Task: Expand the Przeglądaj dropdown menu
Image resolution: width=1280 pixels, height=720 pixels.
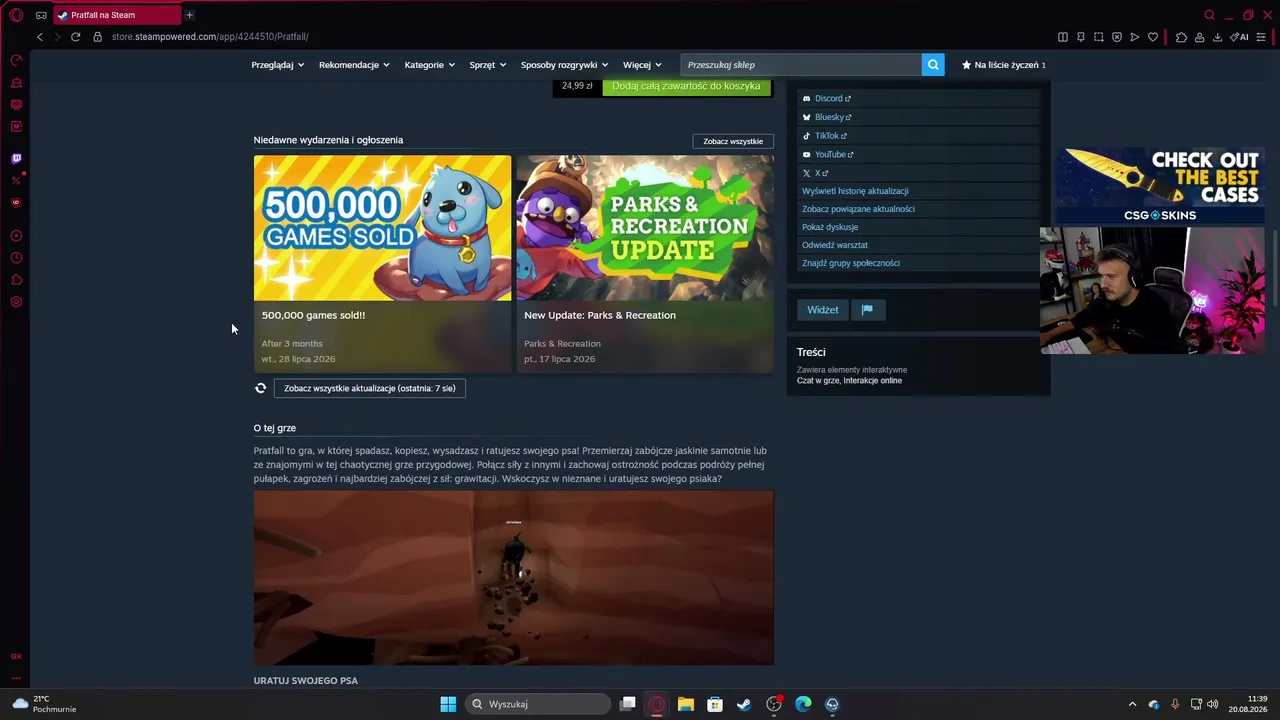Action: (x=278, y=65)
